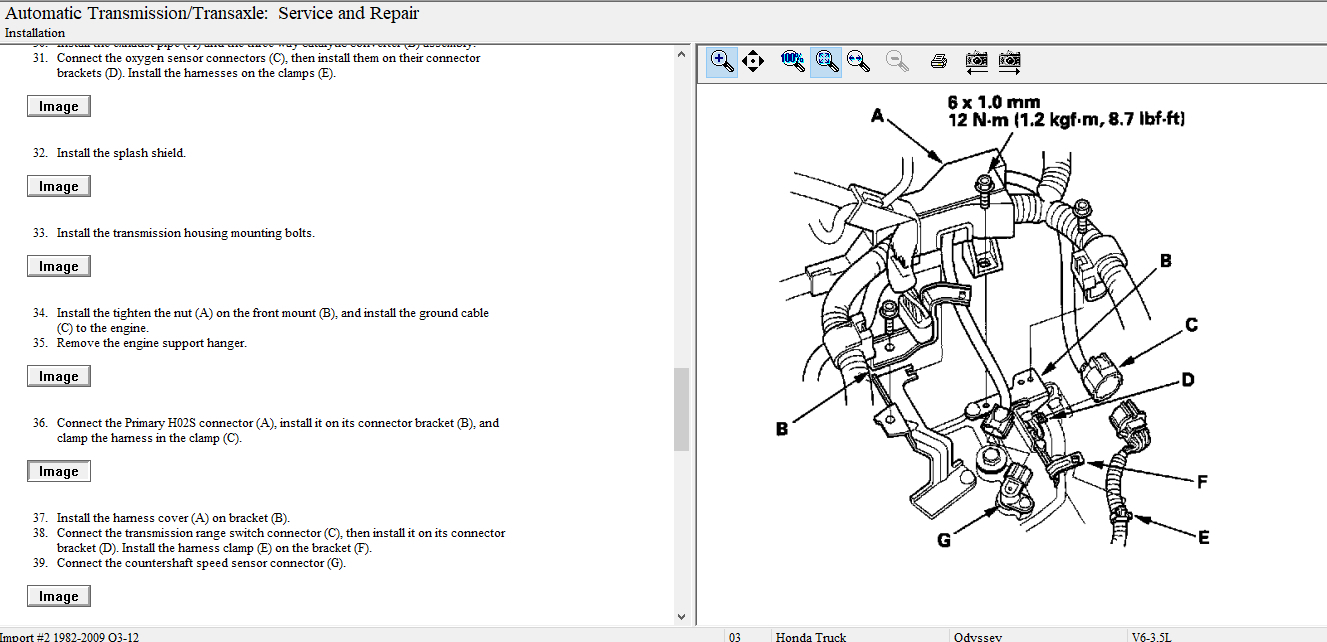Image resolution: width=1327 pixels, height=642 pixels.
Task: Click 'Odyssey' in status bar
Action: [x=977, y=636]
